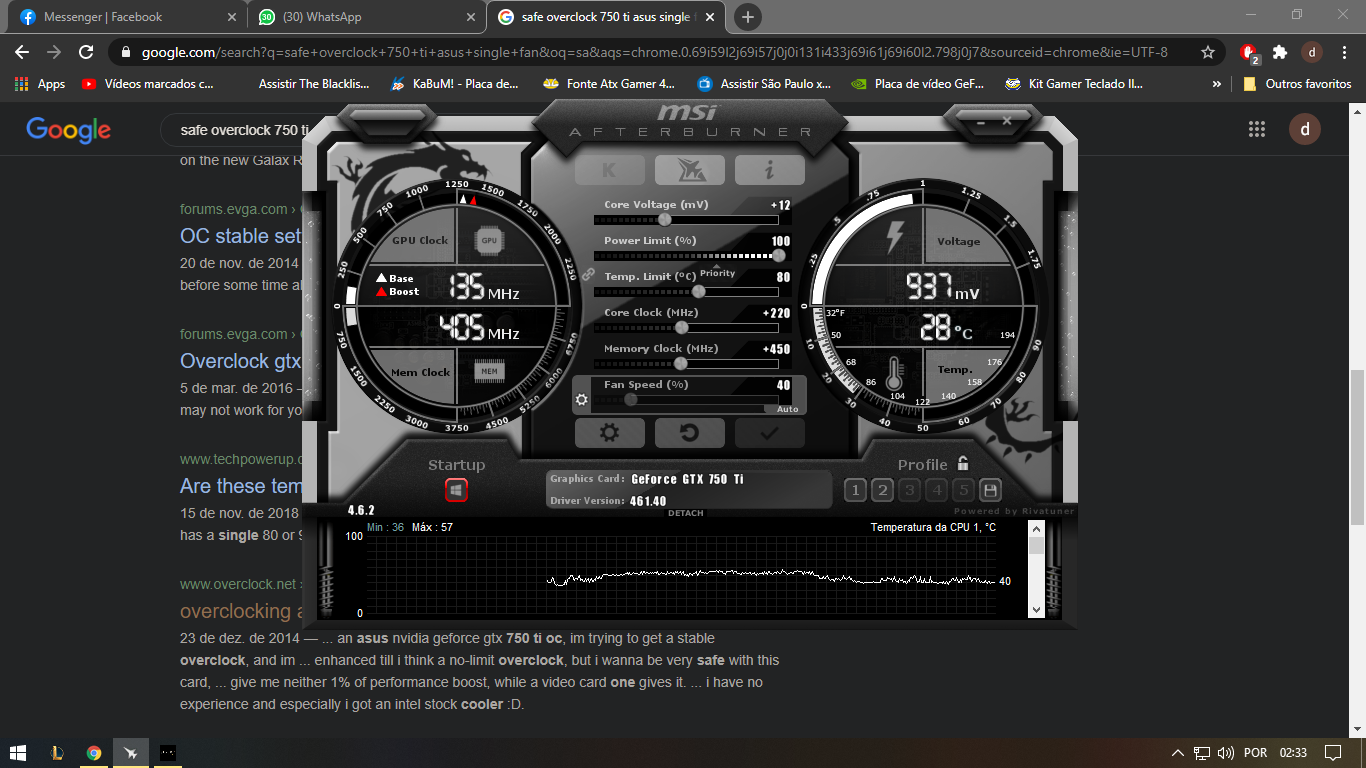
Task: Load Afterburner profile 2
Action: pyautogui.click(x=882, y=490)
